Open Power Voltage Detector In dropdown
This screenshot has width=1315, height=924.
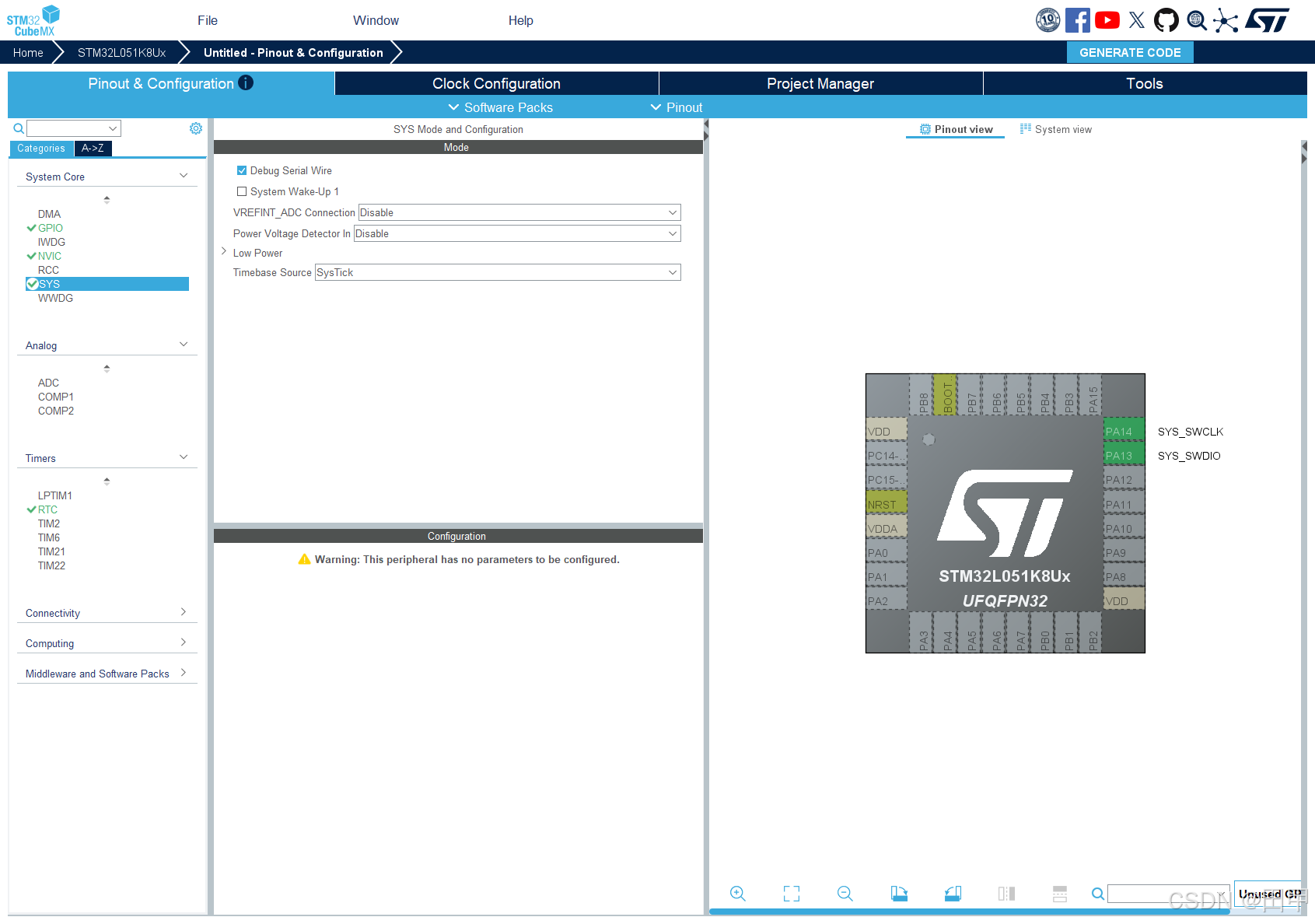[x=517, y=233]
